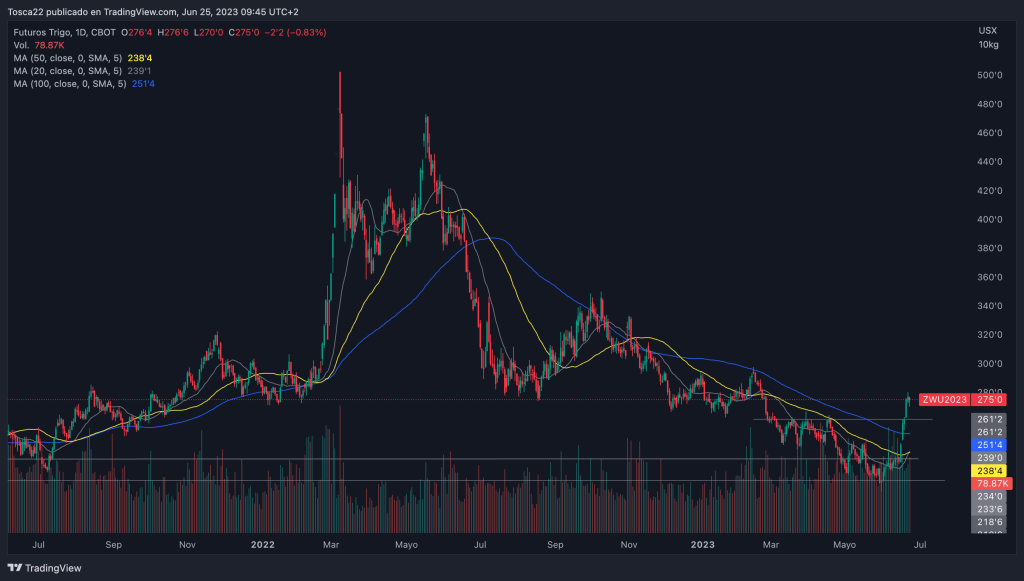Viewport: 1024px width, 581px height.
Task: Click the red 78.87K volume axis tag
Action: click(989, 483)
